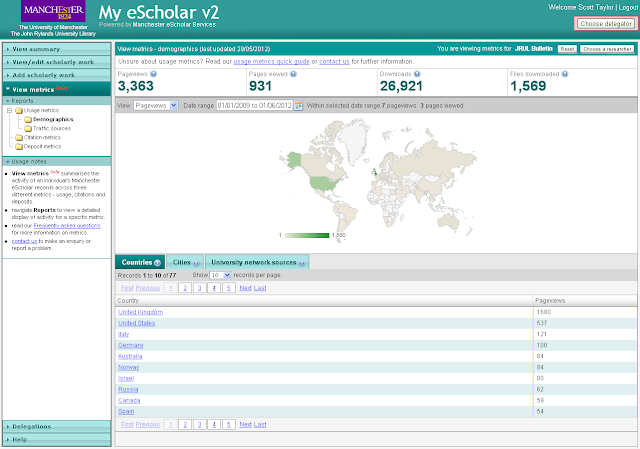This screenshot has height=449, width=640.
Task: Expand the View summary panel
Action: (x=56, y=49)
